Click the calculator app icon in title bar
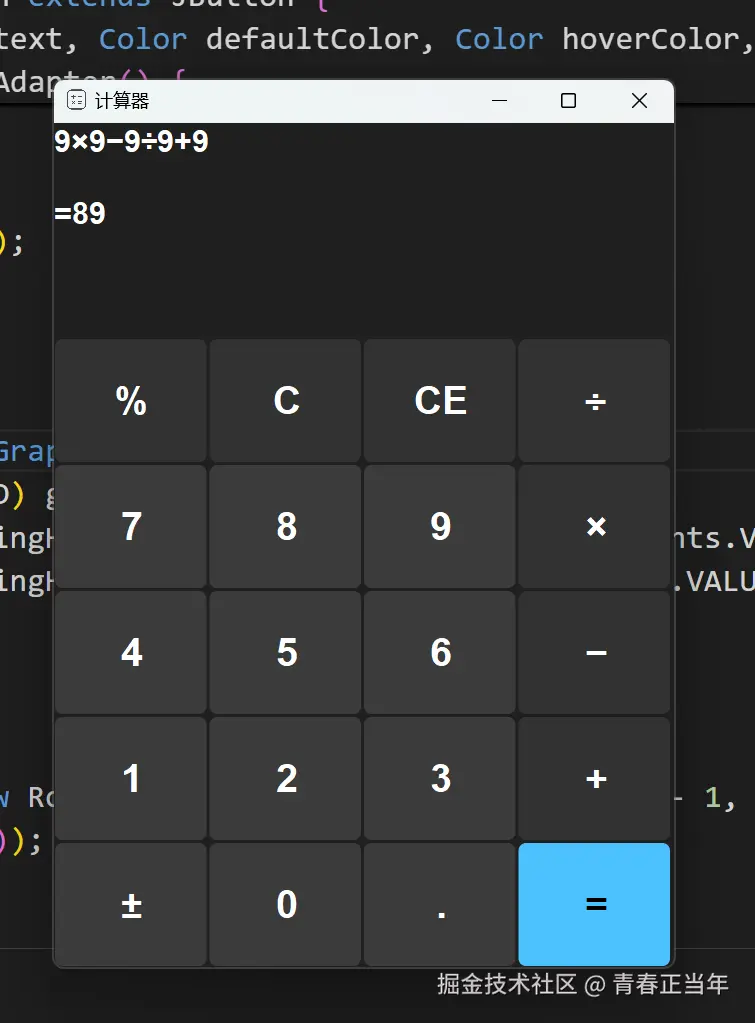Screen dimensions: 755x1023 76,100
